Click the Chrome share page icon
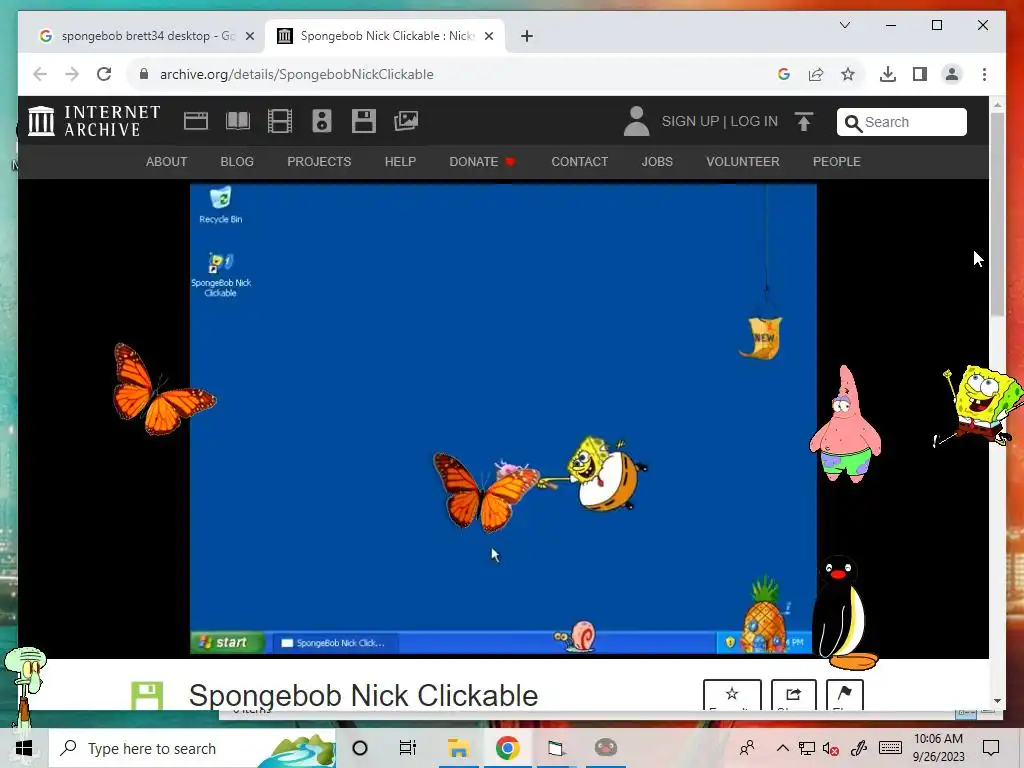Viewport: 1024px width, 768px height. 816,74
